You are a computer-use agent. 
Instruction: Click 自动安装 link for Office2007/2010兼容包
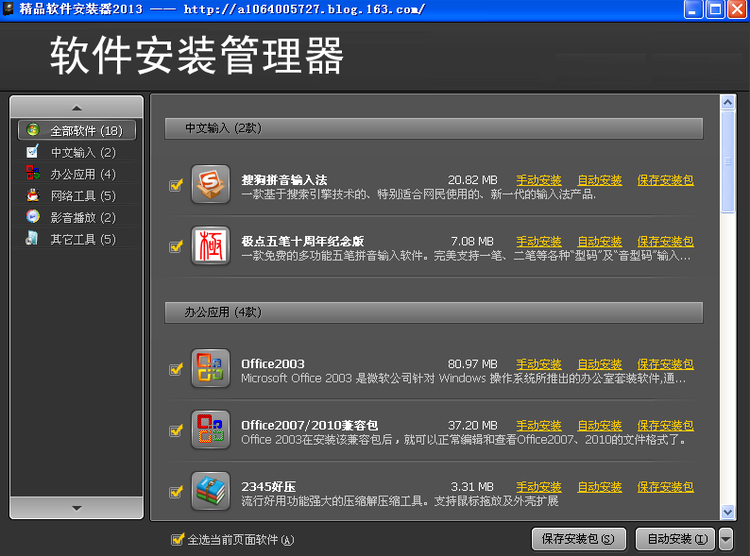point(600,425)
